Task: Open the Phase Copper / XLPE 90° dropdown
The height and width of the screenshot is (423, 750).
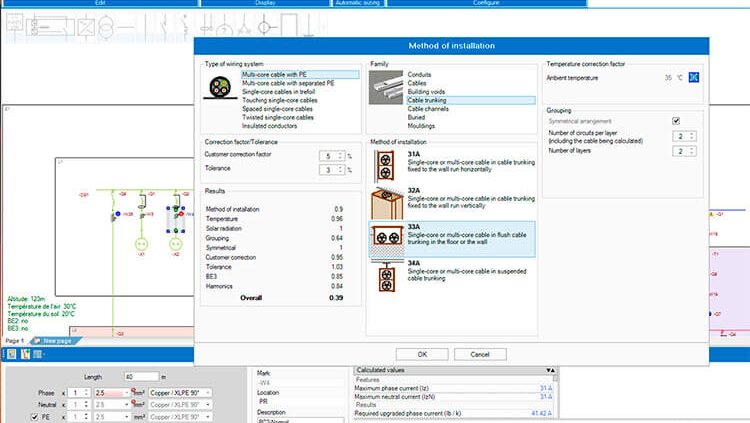Action: coord(208,393)
